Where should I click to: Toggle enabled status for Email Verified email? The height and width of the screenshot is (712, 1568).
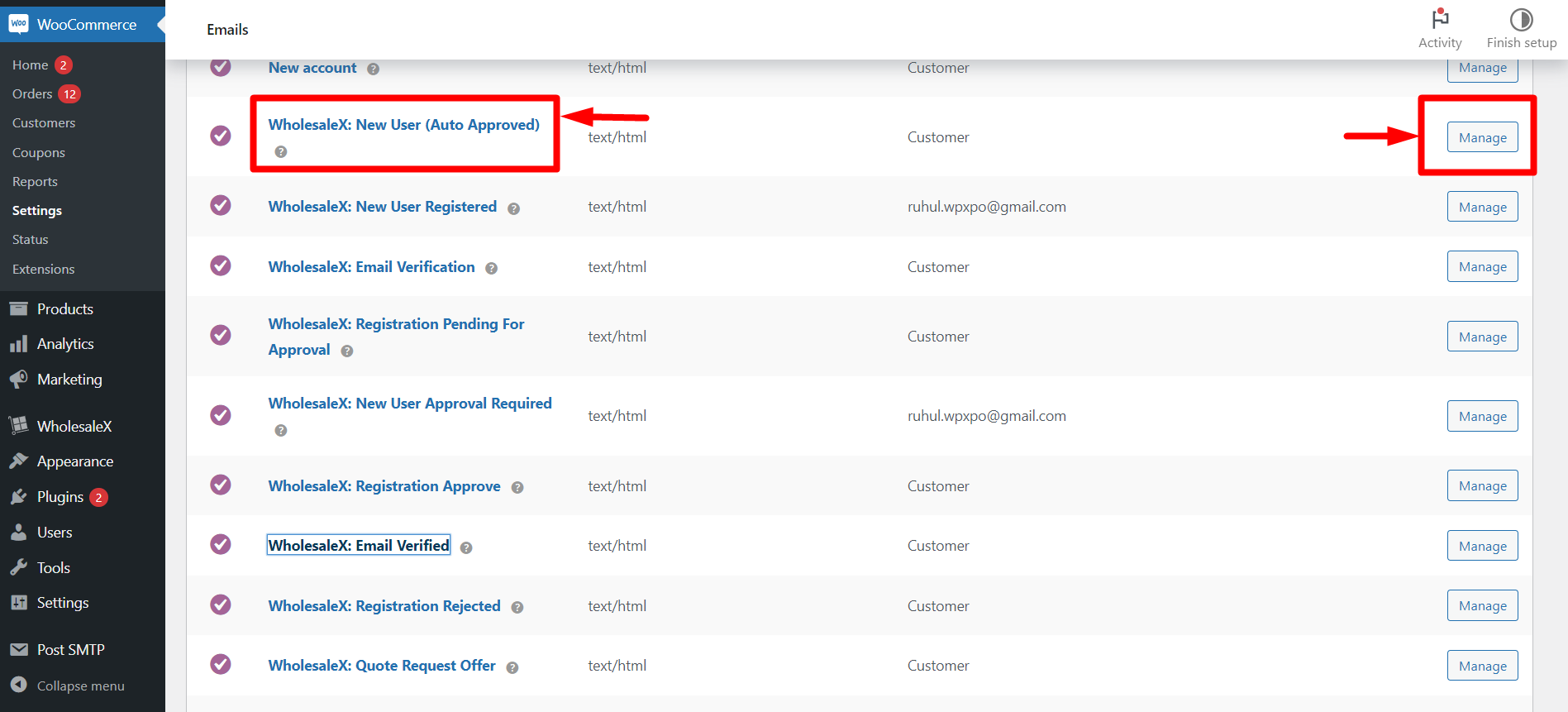[221, 544]
